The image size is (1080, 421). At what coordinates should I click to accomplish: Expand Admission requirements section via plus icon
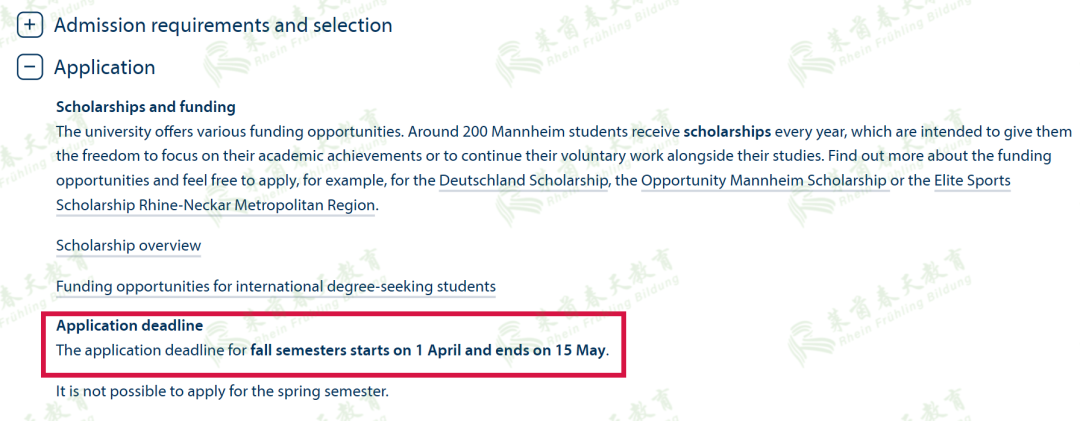tap(31, 24)
